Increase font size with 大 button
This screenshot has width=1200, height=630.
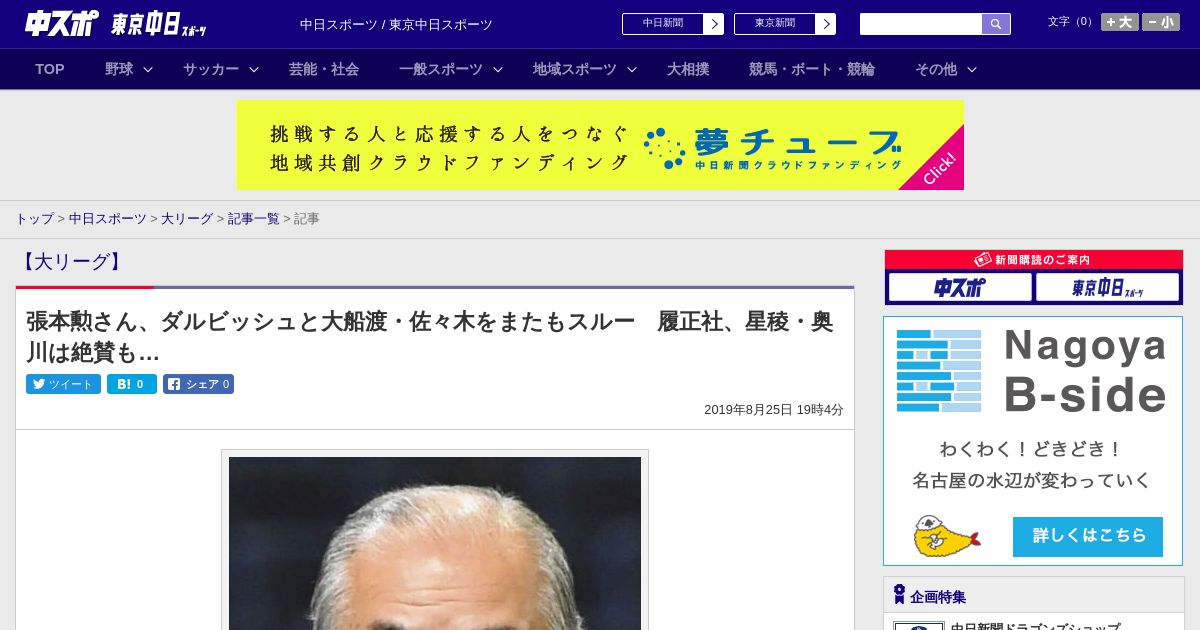point(1120,22)
